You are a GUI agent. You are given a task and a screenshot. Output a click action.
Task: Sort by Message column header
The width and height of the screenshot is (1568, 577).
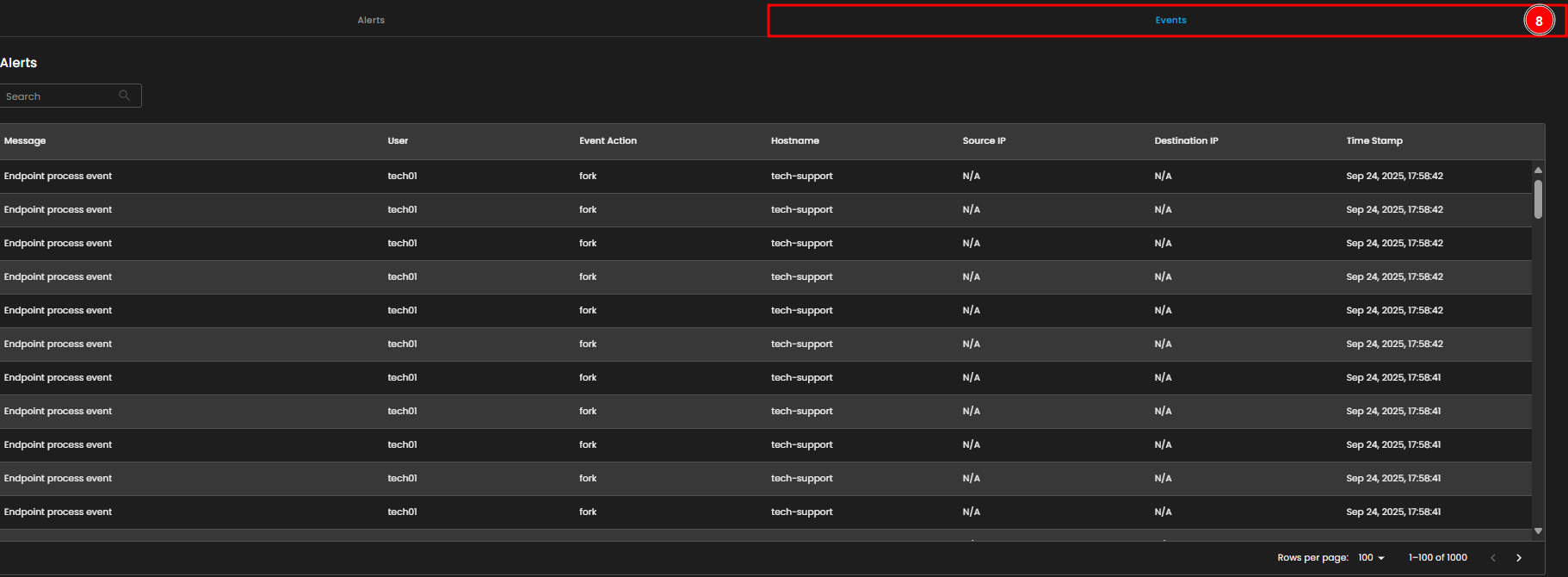(25, 141)
